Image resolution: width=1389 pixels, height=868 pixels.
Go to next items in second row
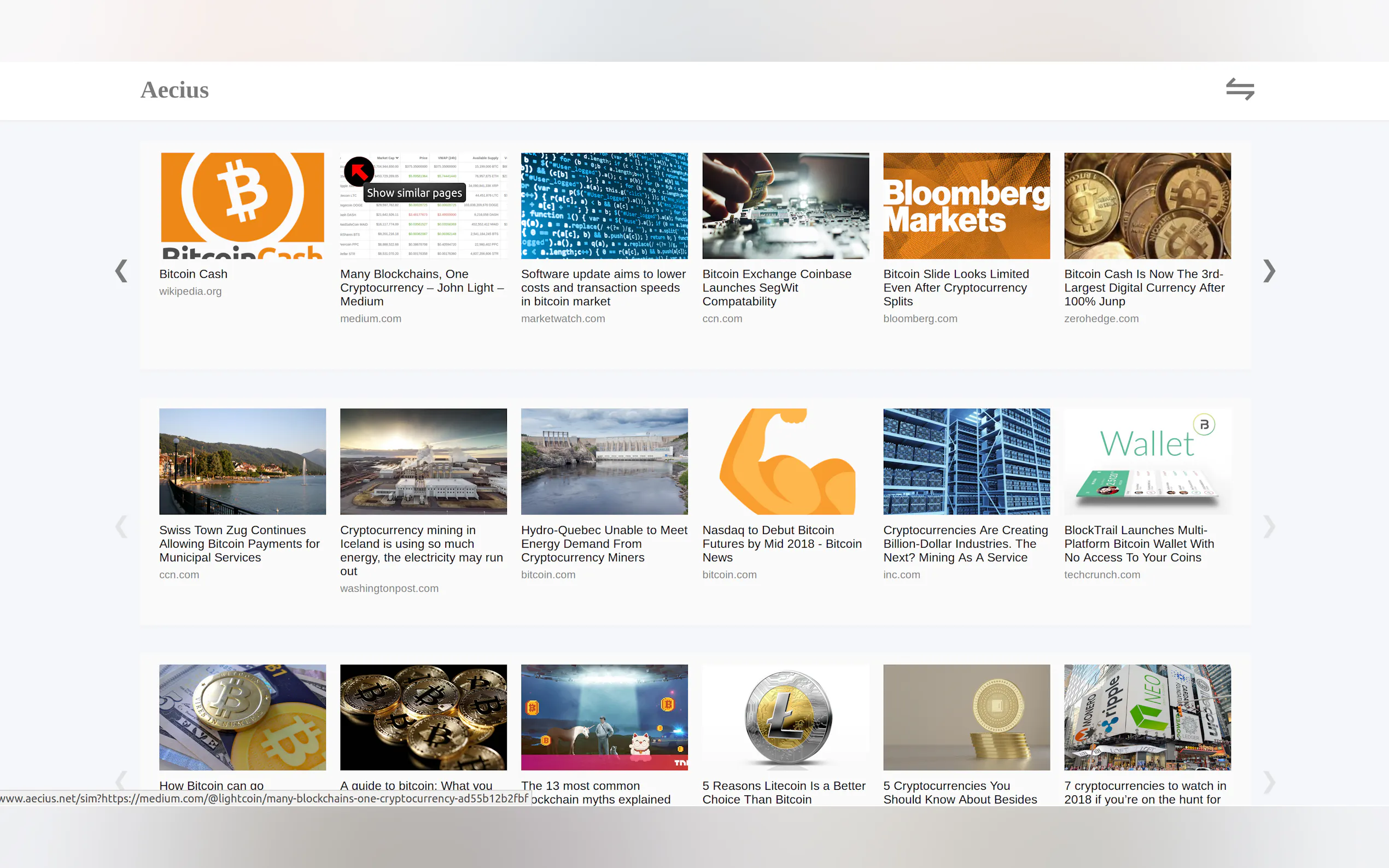[1269, 526]
